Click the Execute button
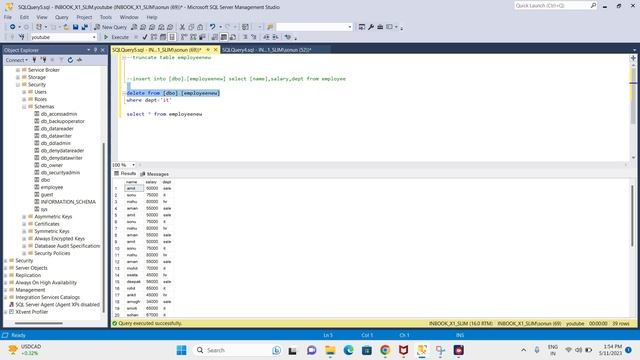640x360 pixels. 116,37
